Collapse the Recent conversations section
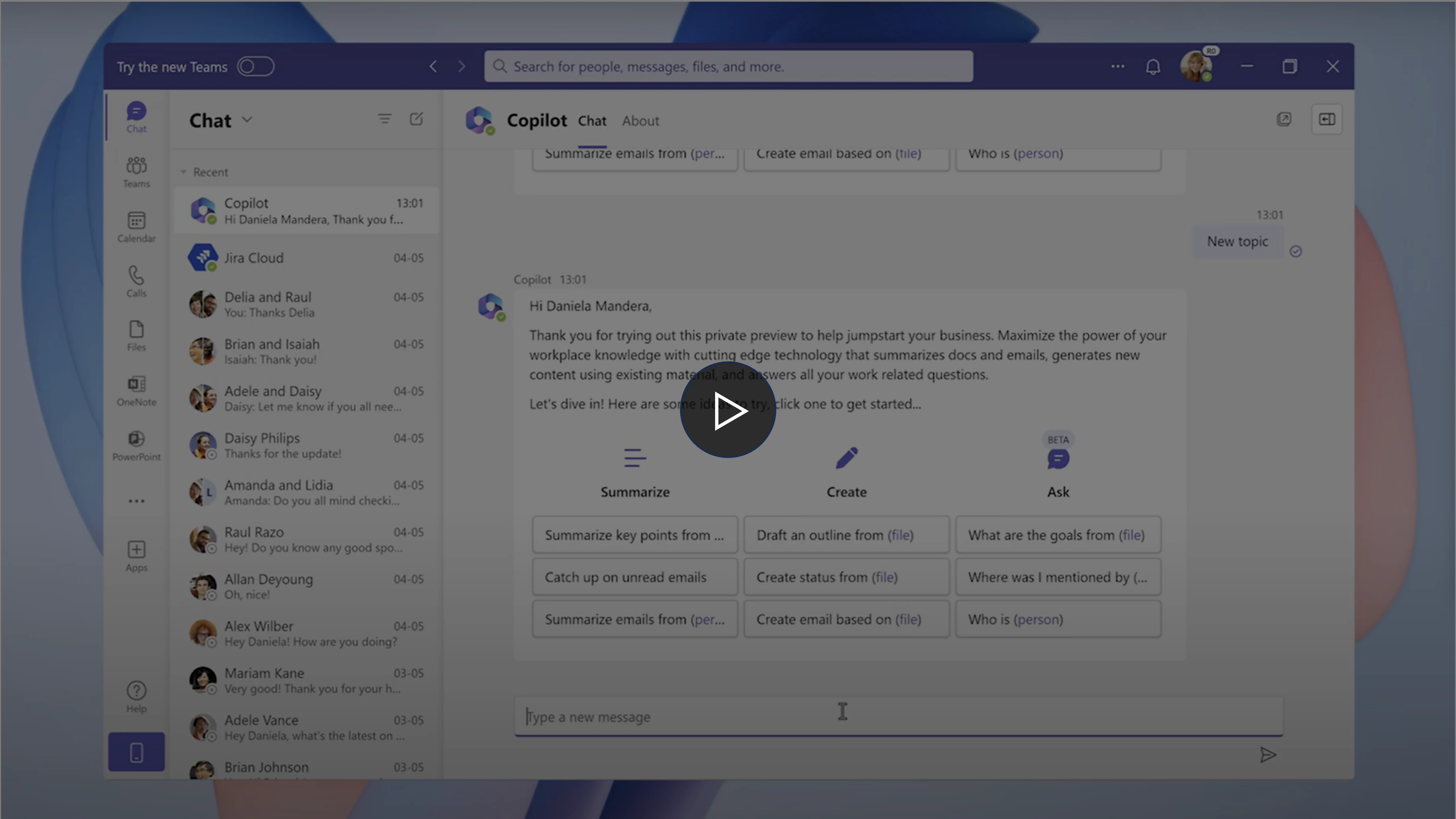This screenshot has width=1456, height=819. pos(183,172)
